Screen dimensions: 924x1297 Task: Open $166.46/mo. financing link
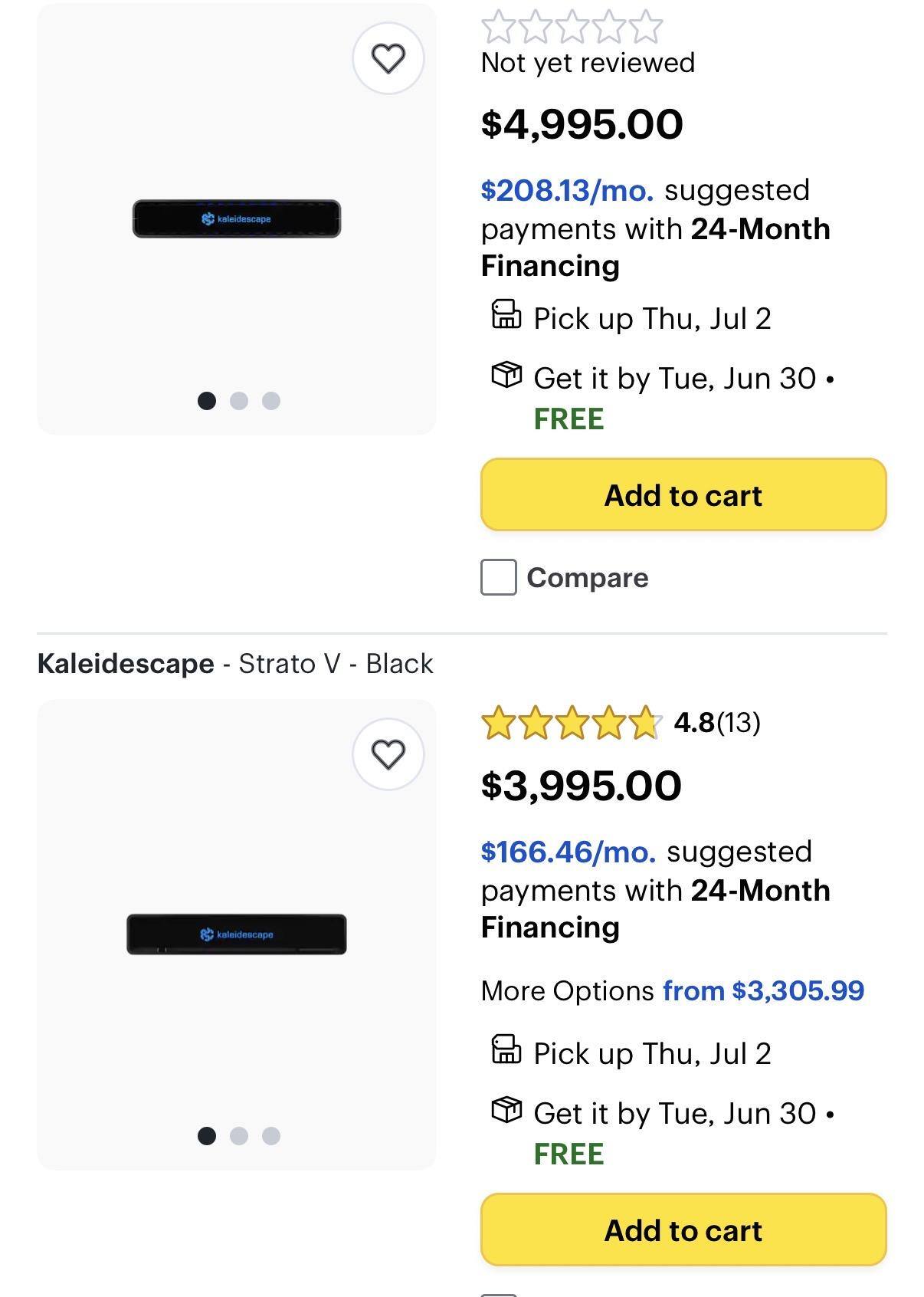click(568, 852)
